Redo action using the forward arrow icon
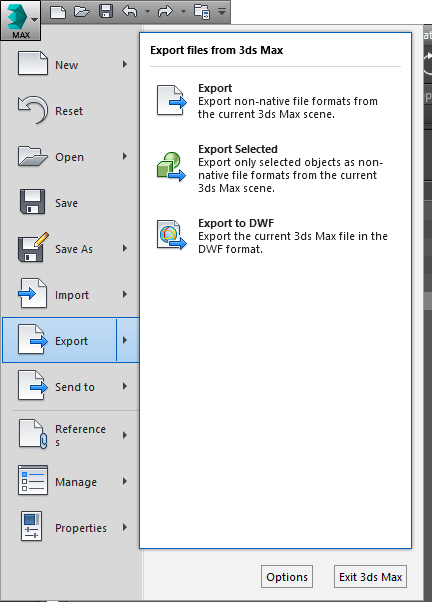The height and width of the screenshot is (602, 432). pyautogui.click(x=166, y=12)
